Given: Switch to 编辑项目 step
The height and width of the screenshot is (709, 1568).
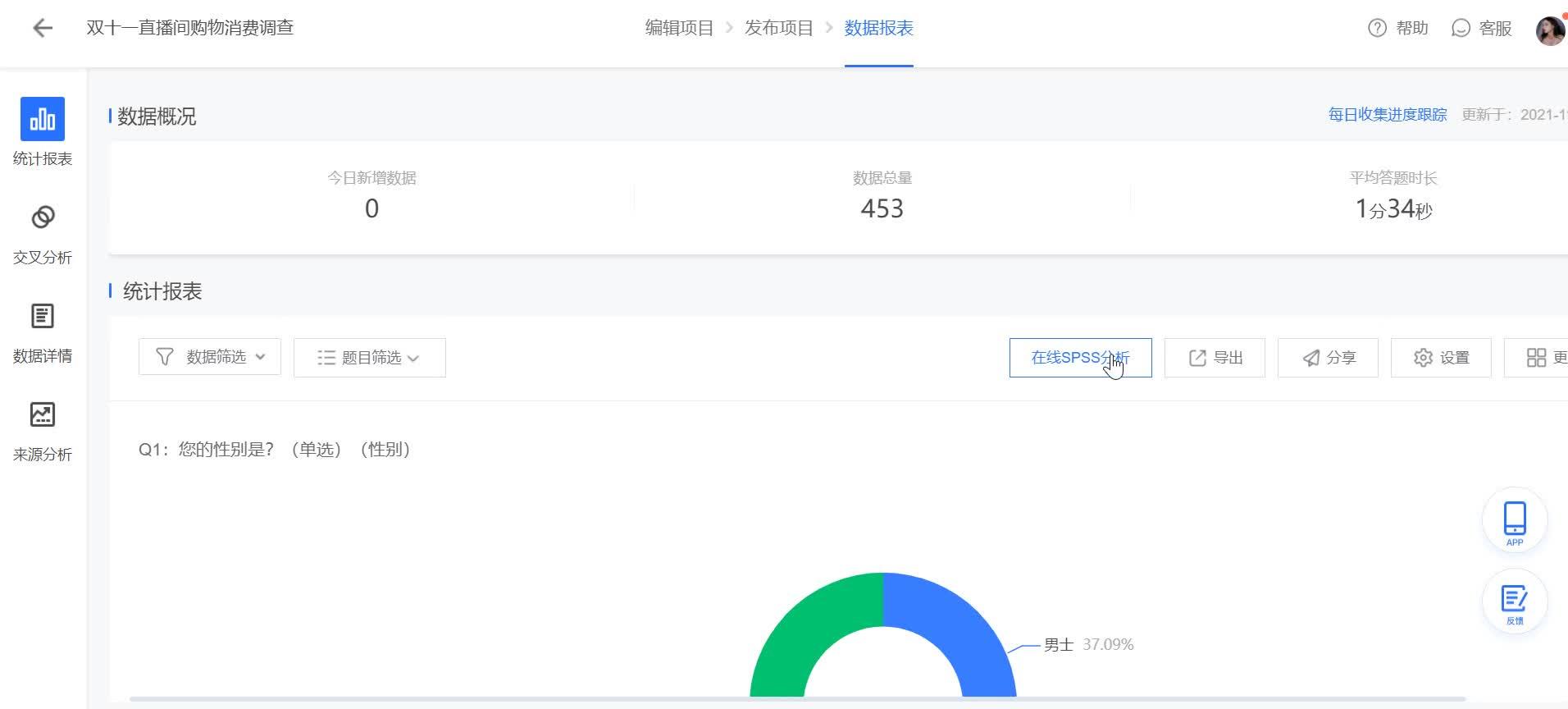Looking at the screenshot, I should tap(679, 28).
